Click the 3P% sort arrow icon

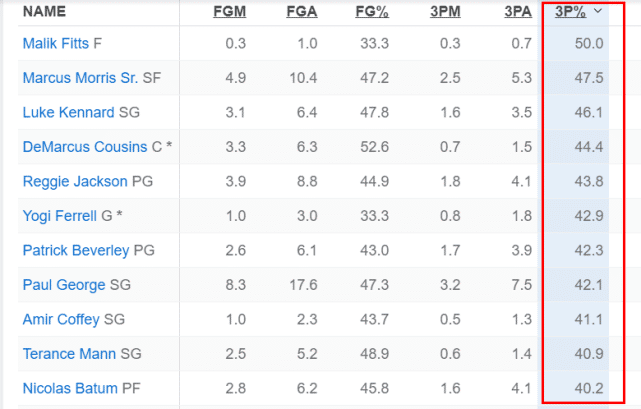(x=598, y=11)
